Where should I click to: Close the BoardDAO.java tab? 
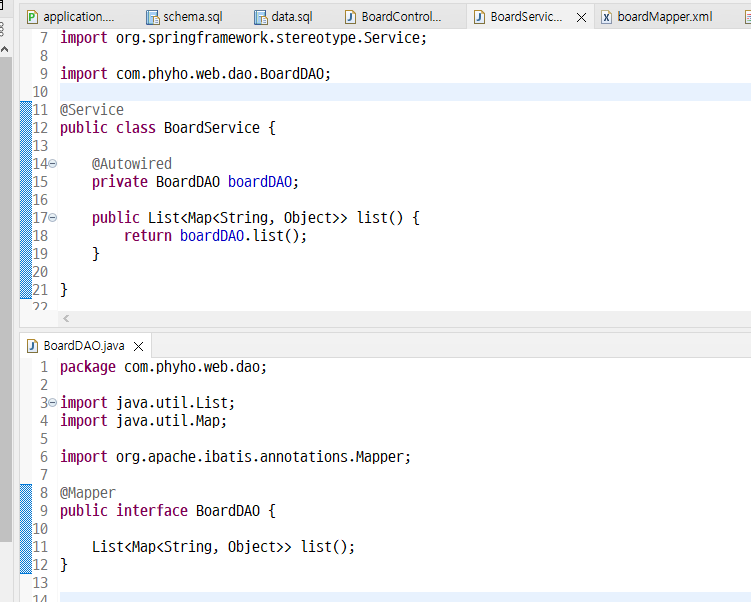[138, 346]
